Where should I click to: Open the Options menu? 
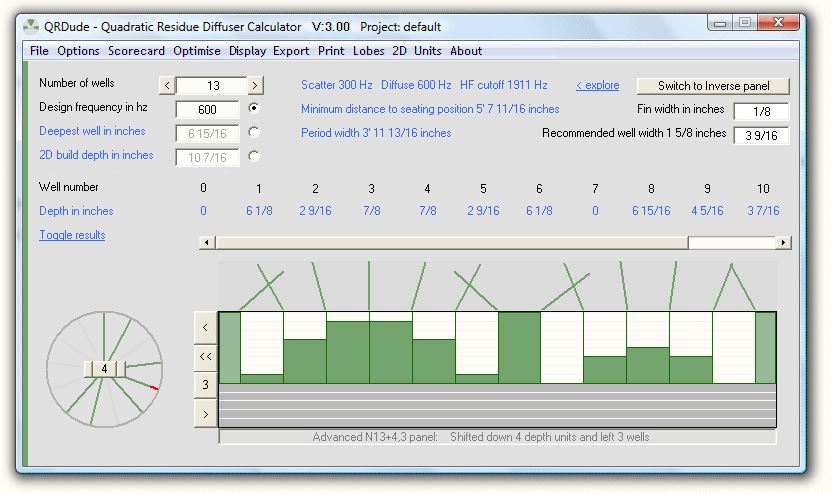pos(78,51)
